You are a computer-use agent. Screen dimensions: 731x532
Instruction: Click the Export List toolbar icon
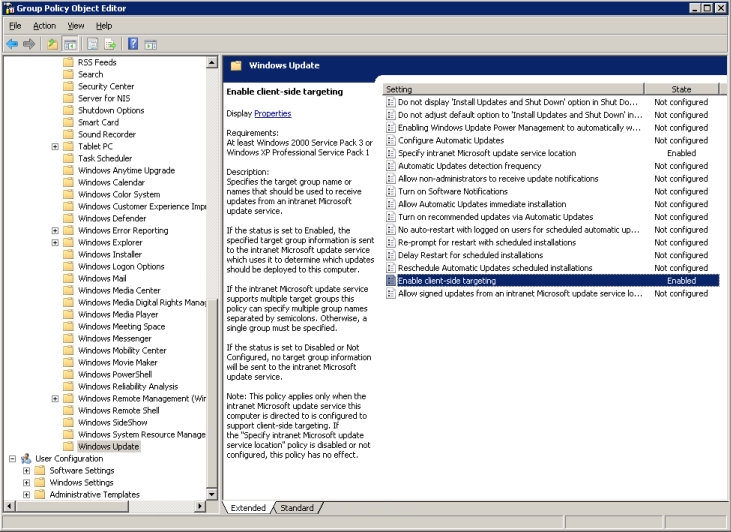pos(109,44)
